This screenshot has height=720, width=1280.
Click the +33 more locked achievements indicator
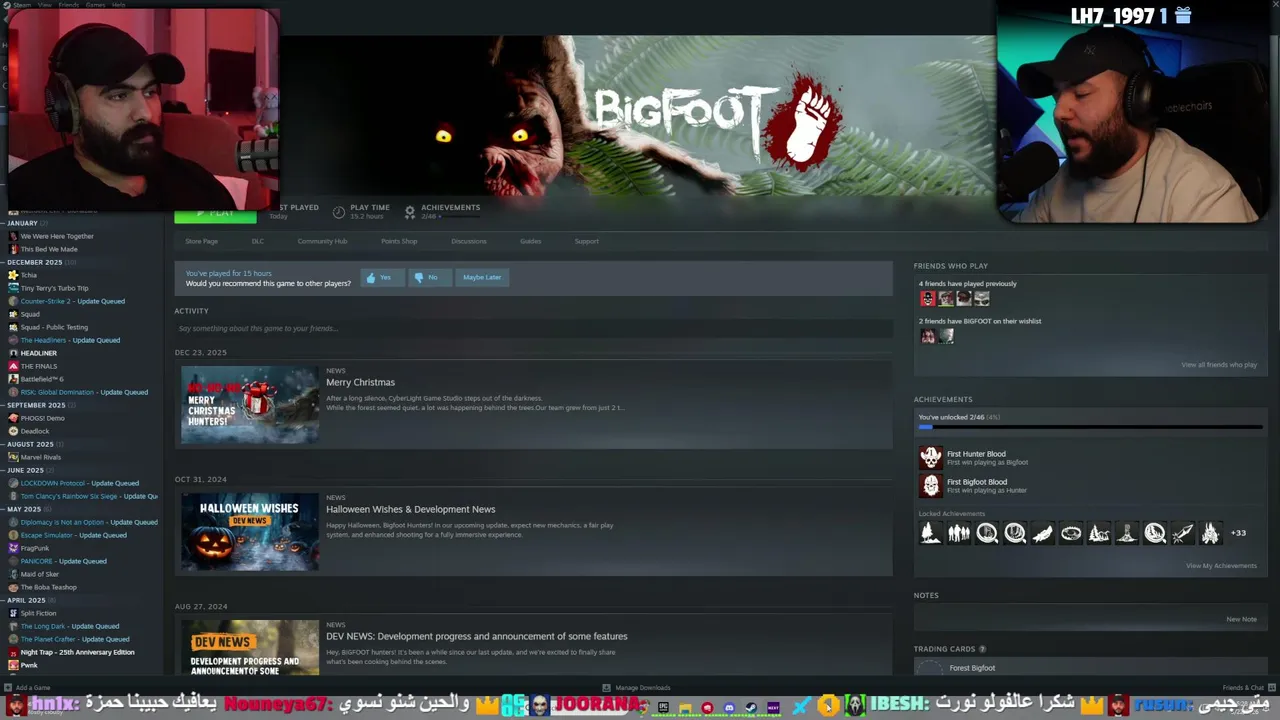pos(1238,533)
